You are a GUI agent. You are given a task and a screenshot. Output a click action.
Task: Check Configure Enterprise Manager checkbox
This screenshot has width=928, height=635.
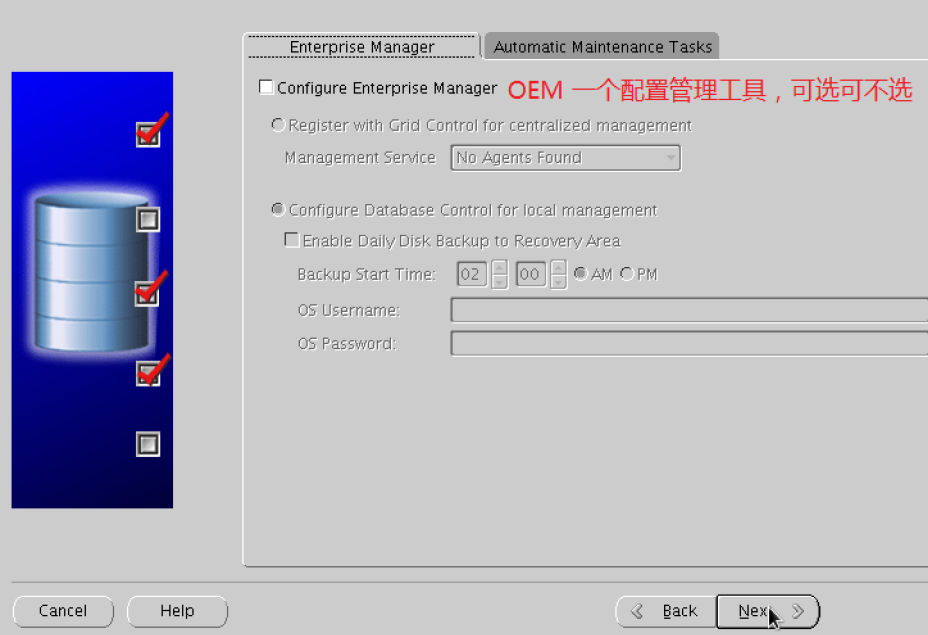[x=266, y=88]
